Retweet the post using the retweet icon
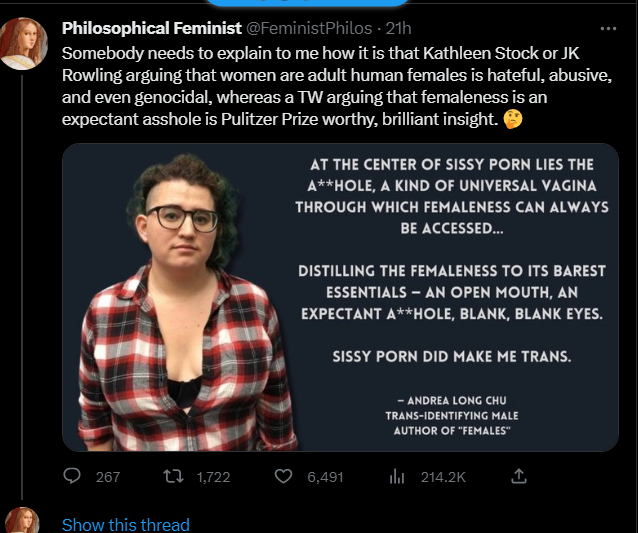Image resolution: width=638 pixels, height=533 pixels. click(174, 477)
